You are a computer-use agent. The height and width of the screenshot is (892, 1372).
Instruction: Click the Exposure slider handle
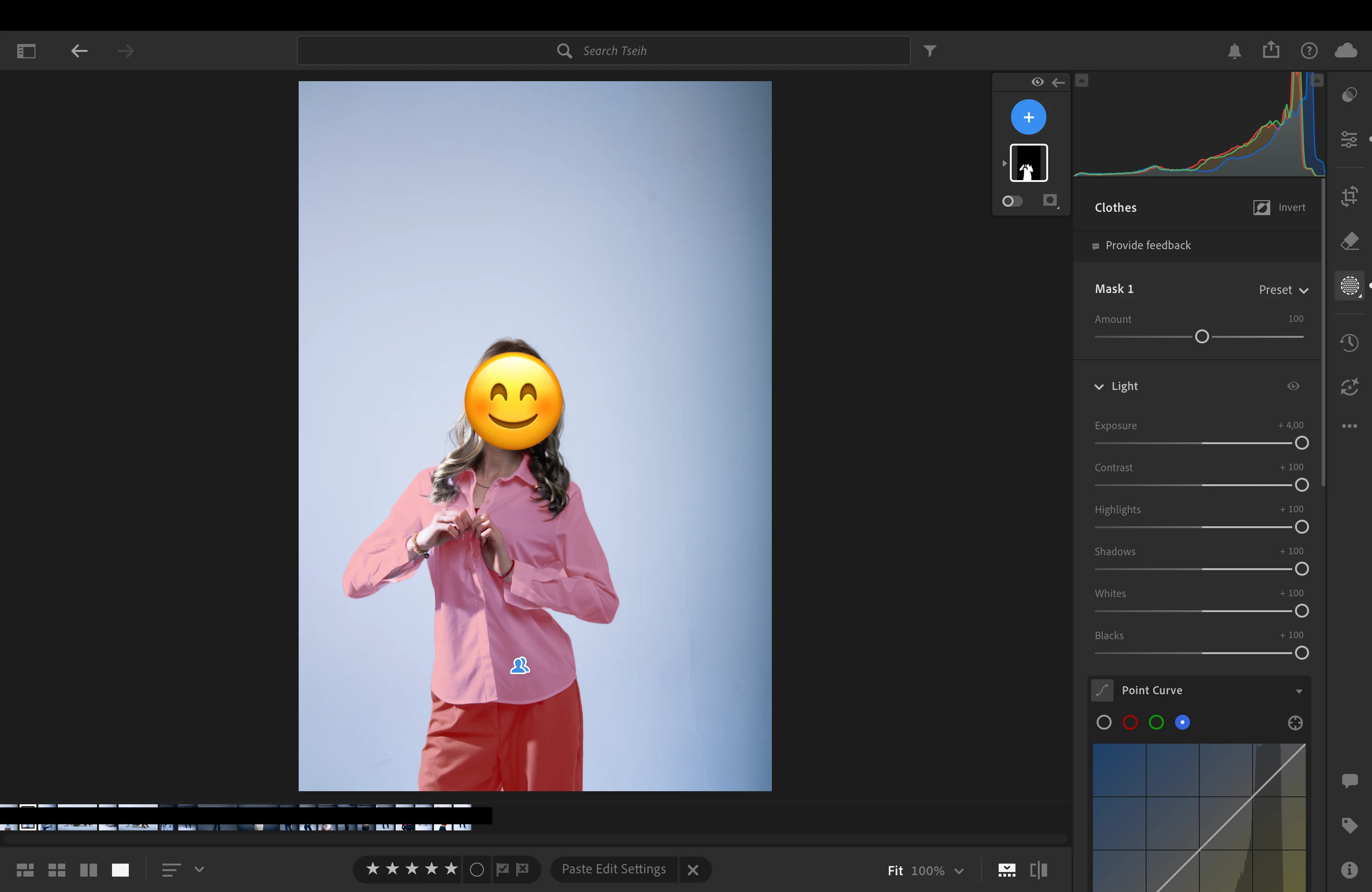[x=1301, y=443]
